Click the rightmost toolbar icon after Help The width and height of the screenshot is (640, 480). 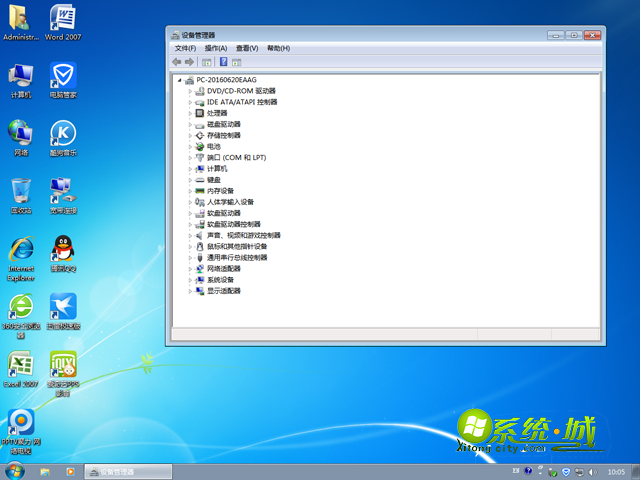tap(237, 62)
